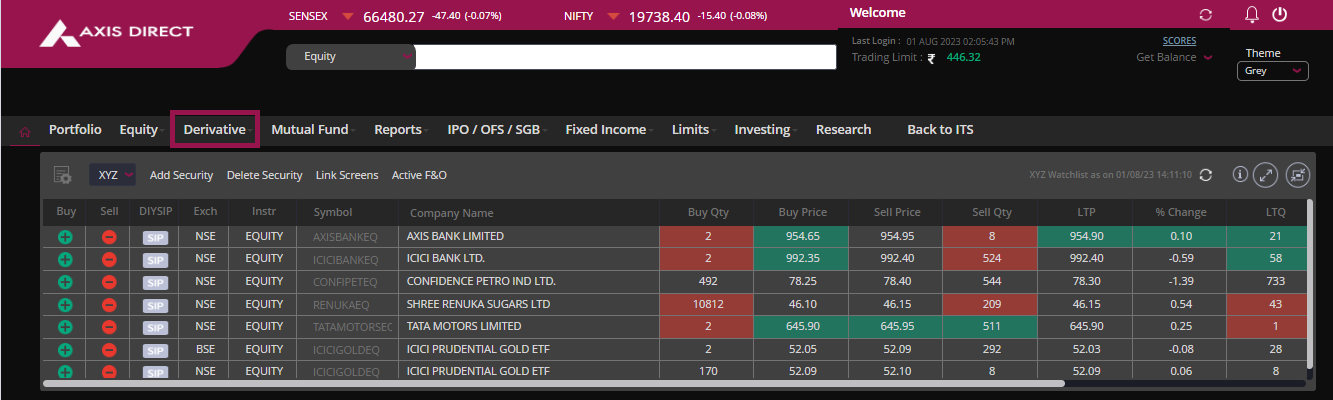Refresh the welcome panel with sync icon

[x=1205, y=15]
